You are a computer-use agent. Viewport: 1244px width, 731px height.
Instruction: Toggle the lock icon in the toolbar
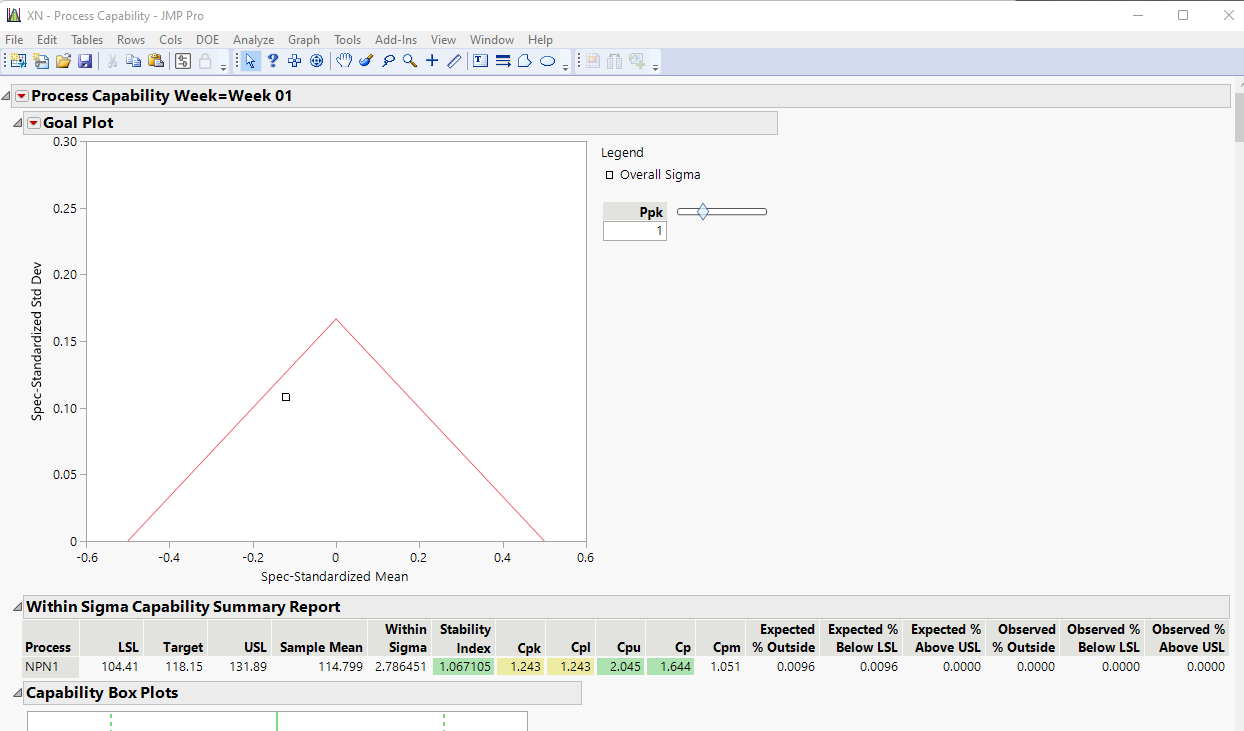tap(204, 61)
